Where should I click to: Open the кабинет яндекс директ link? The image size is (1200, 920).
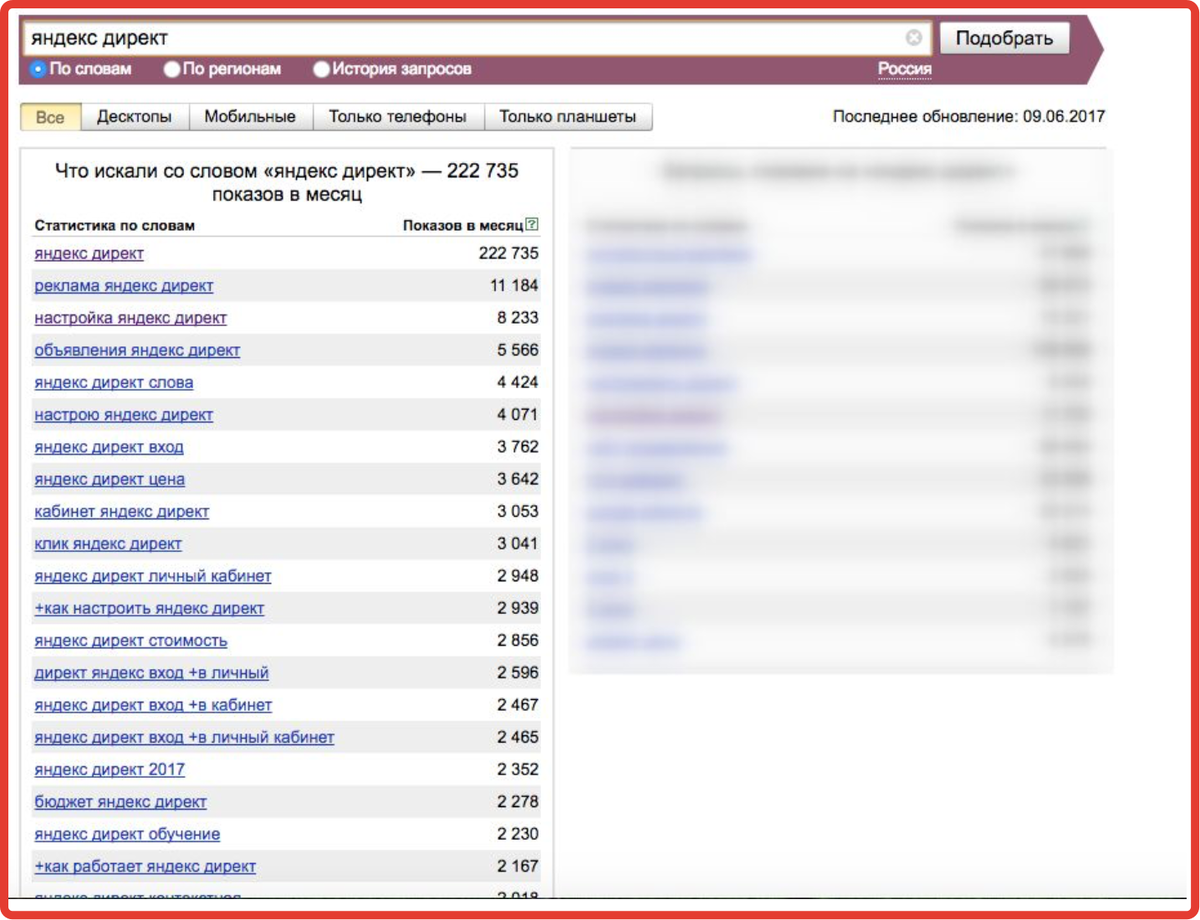122,511
